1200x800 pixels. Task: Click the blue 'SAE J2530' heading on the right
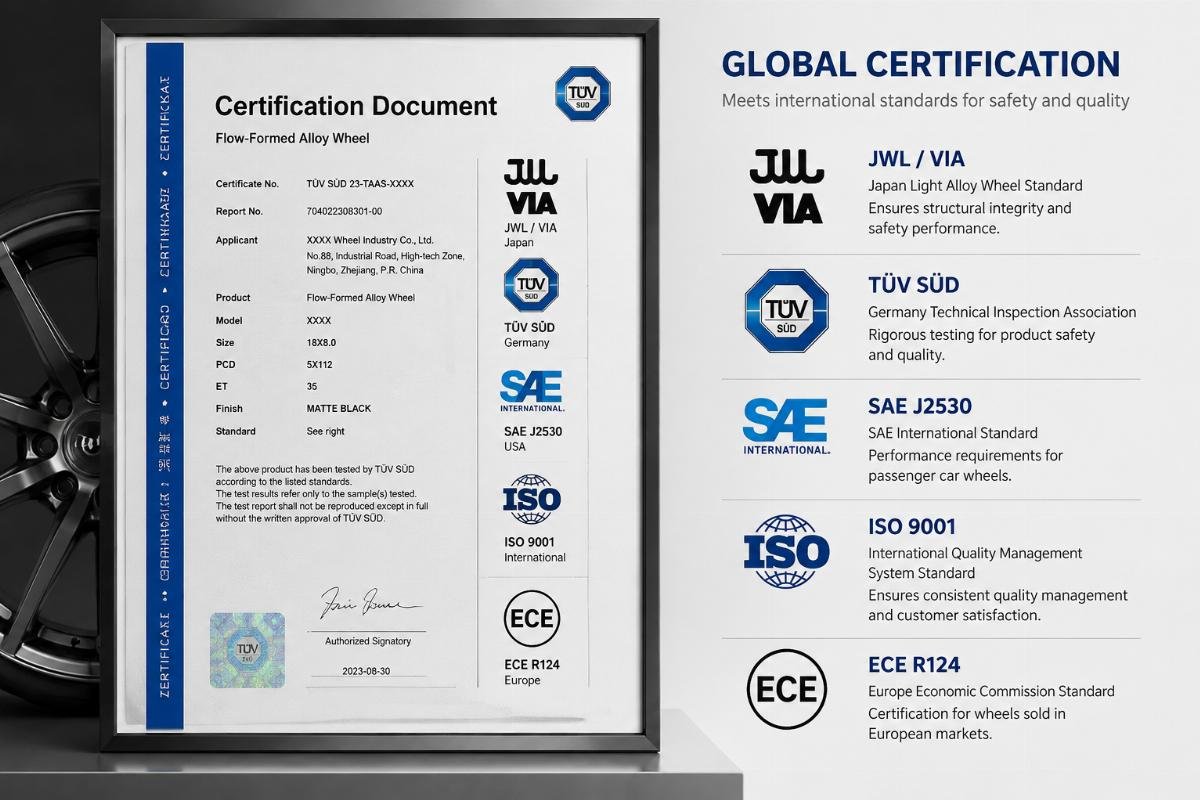pyautogui.click(x=920, y=406)
